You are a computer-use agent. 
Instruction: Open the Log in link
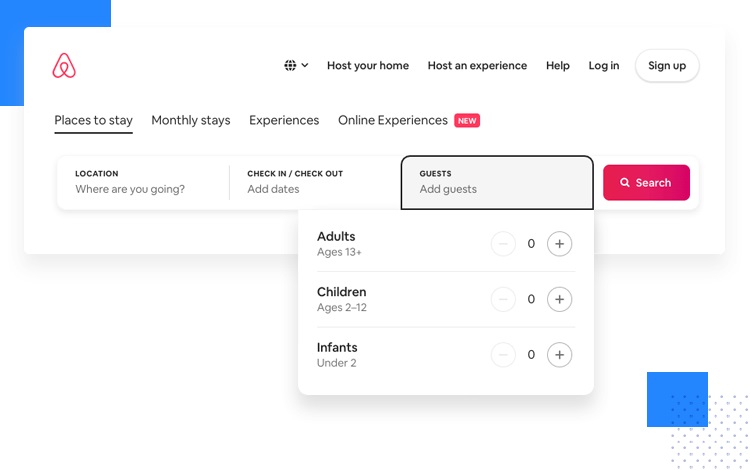click(603, 66)
